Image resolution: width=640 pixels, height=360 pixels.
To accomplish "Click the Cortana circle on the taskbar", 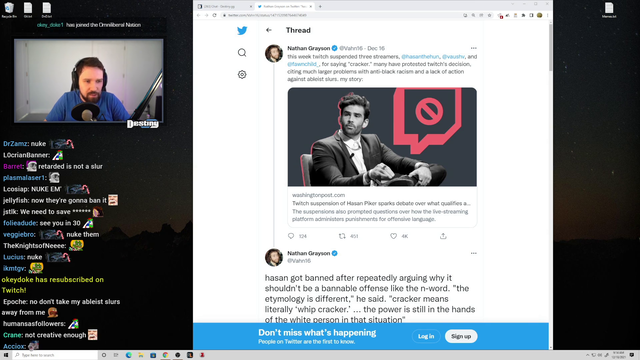I will pyautogui.click(x=104, y=355).
